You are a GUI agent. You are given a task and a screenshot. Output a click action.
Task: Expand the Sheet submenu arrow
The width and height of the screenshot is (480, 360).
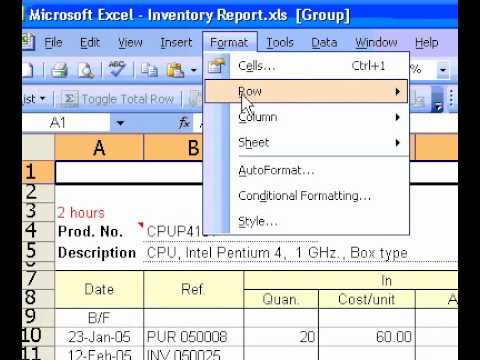(397, 143)
